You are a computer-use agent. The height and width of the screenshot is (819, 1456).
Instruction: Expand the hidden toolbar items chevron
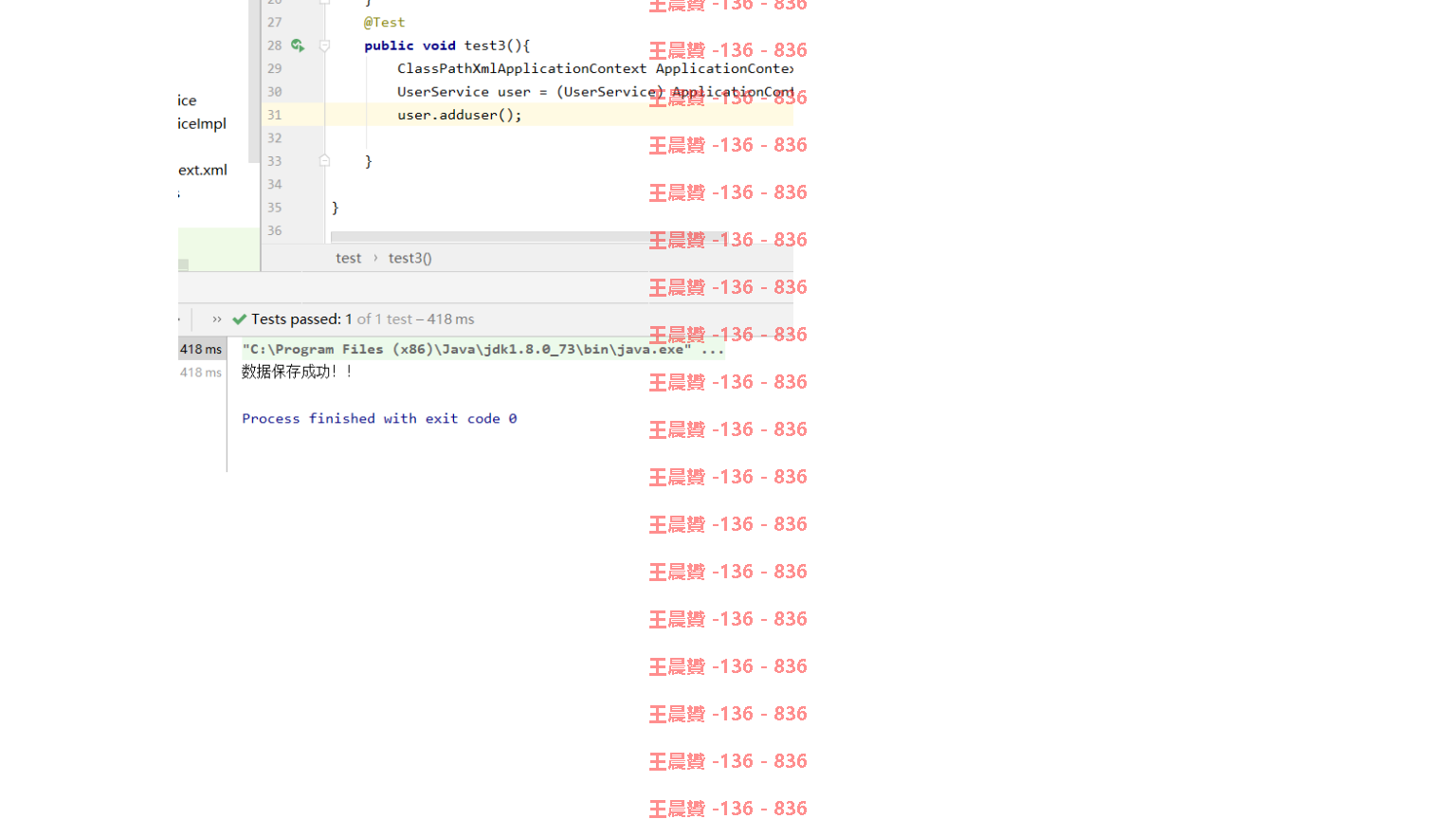click(x=217, y=319)
